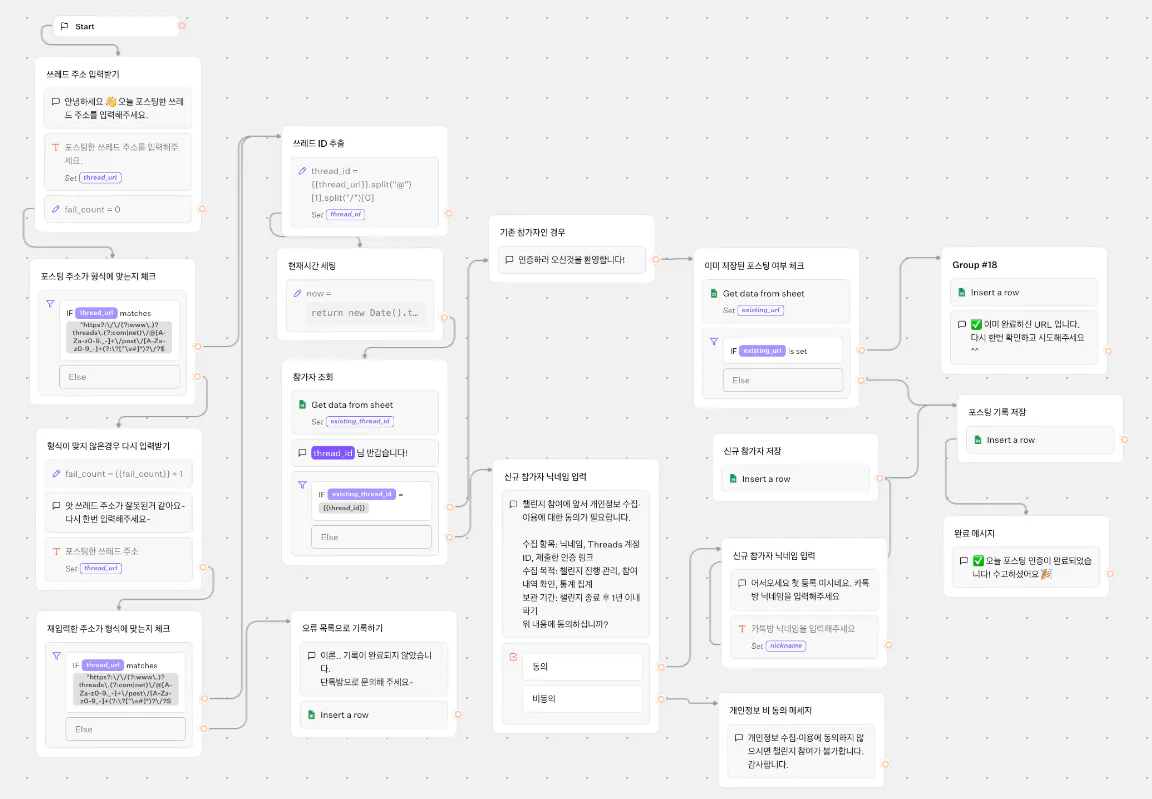Click the checkbox icon above 동의 choice
Screen dimensions: 1152x799
click(x=513, y=657)
